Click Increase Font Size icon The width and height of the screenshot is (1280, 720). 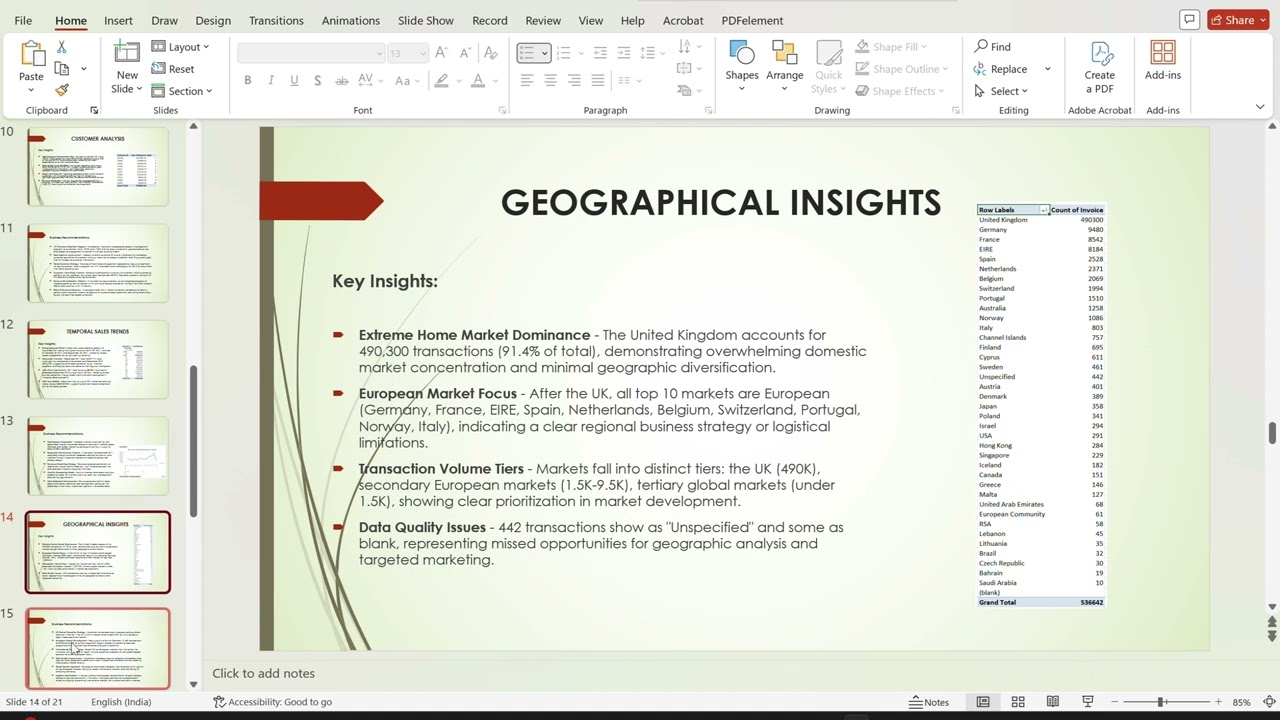tap(441, 53)
